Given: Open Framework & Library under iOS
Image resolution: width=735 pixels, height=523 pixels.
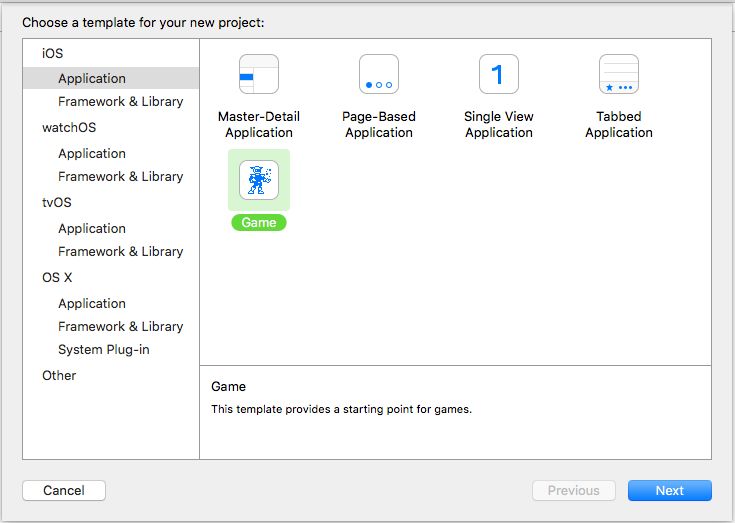Looking at the screenshot, I should [120, 102].
